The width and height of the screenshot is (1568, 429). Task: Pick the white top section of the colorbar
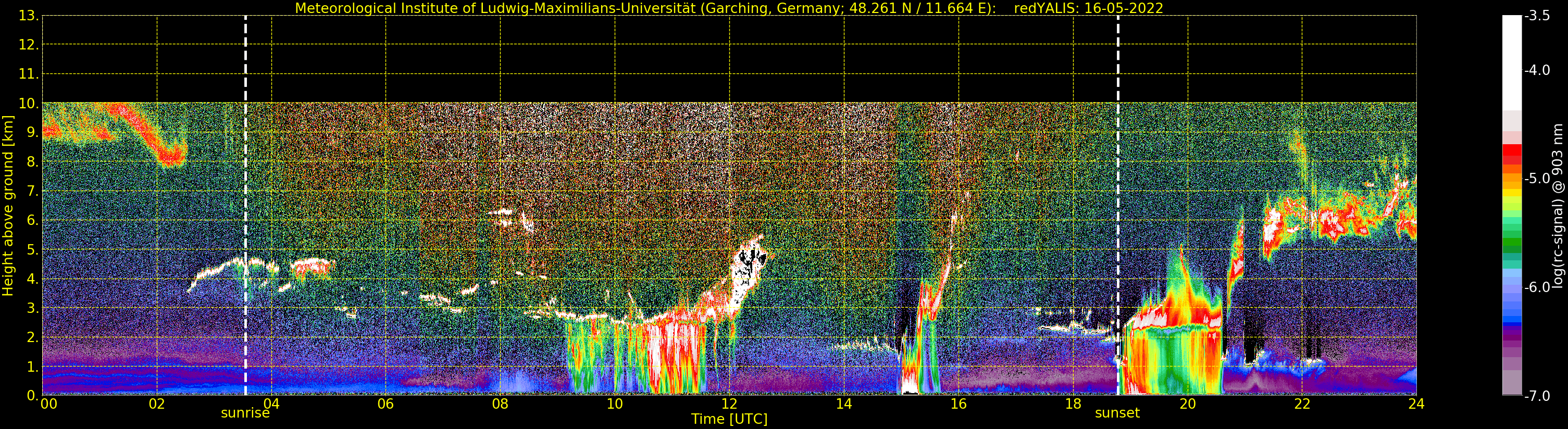(1512, 62)
